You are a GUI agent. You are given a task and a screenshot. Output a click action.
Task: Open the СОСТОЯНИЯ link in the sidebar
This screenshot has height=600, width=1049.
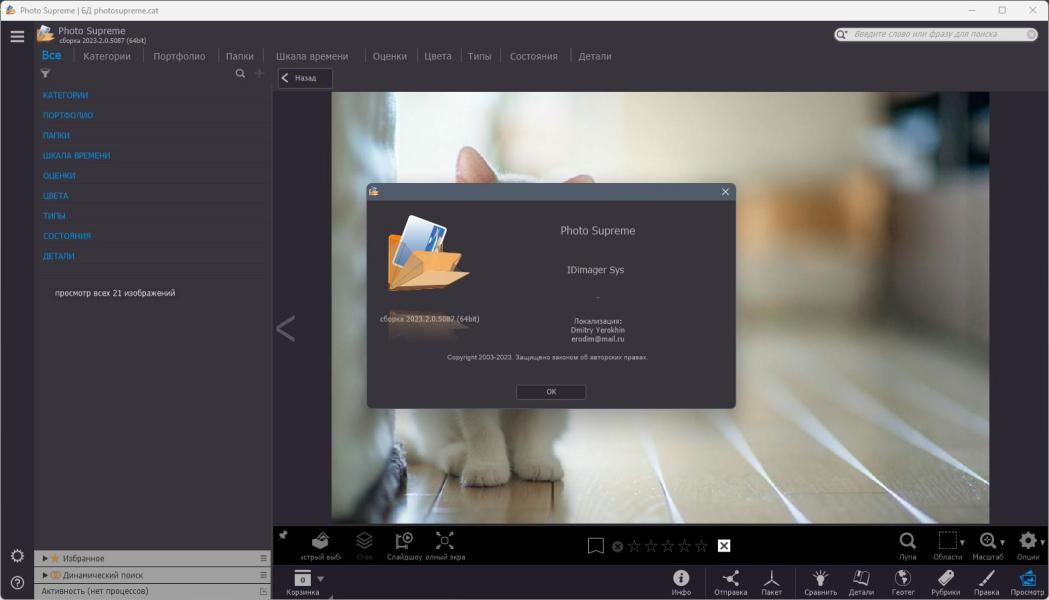click(x=67, y=235)
